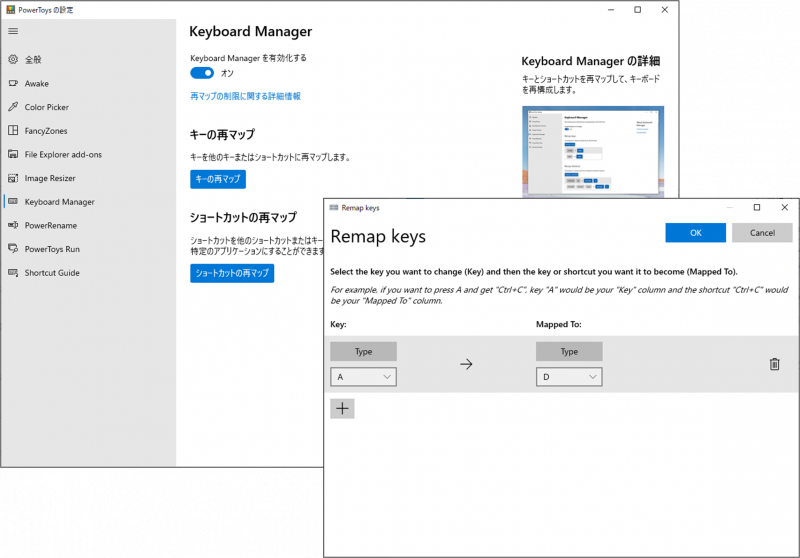Open the File Explorer add-ons page
Screen dimensions: 800x558
(87, 154)
